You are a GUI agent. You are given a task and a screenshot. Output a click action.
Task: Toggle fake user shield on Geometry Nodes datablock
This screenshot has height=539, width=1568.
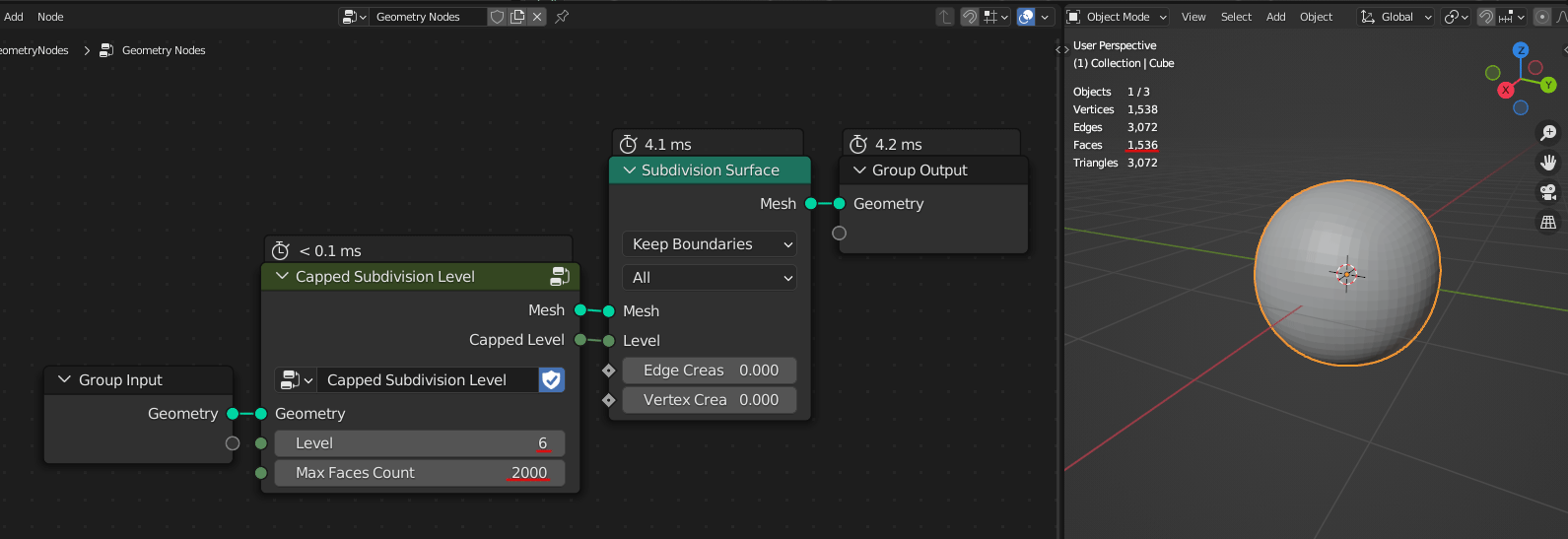tap(498, 17)
